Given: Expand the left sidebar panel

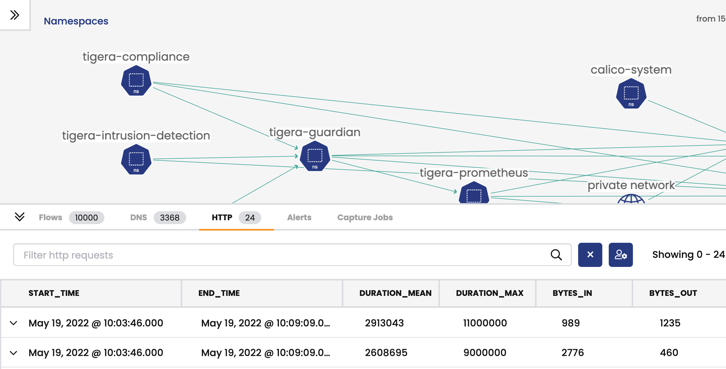Looking at the screenshot, I should (15, 15).
